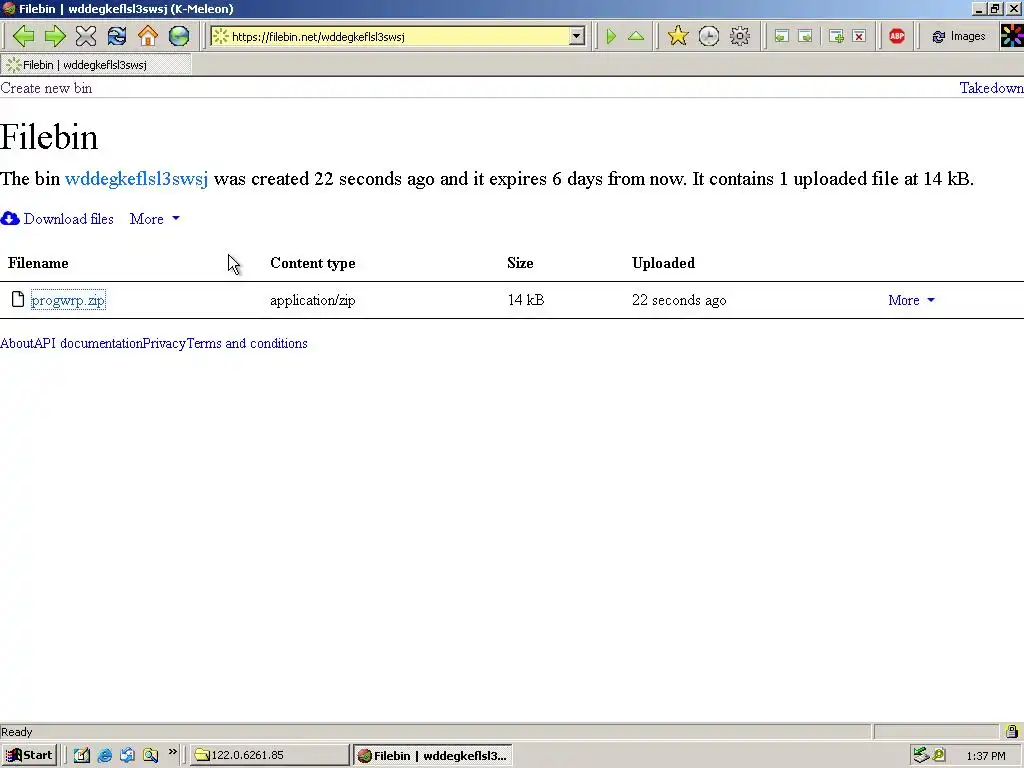Open the Windows Start button
Image resolution: width=1024 pixels, height=768 pixels.
[x=29, y=755]
